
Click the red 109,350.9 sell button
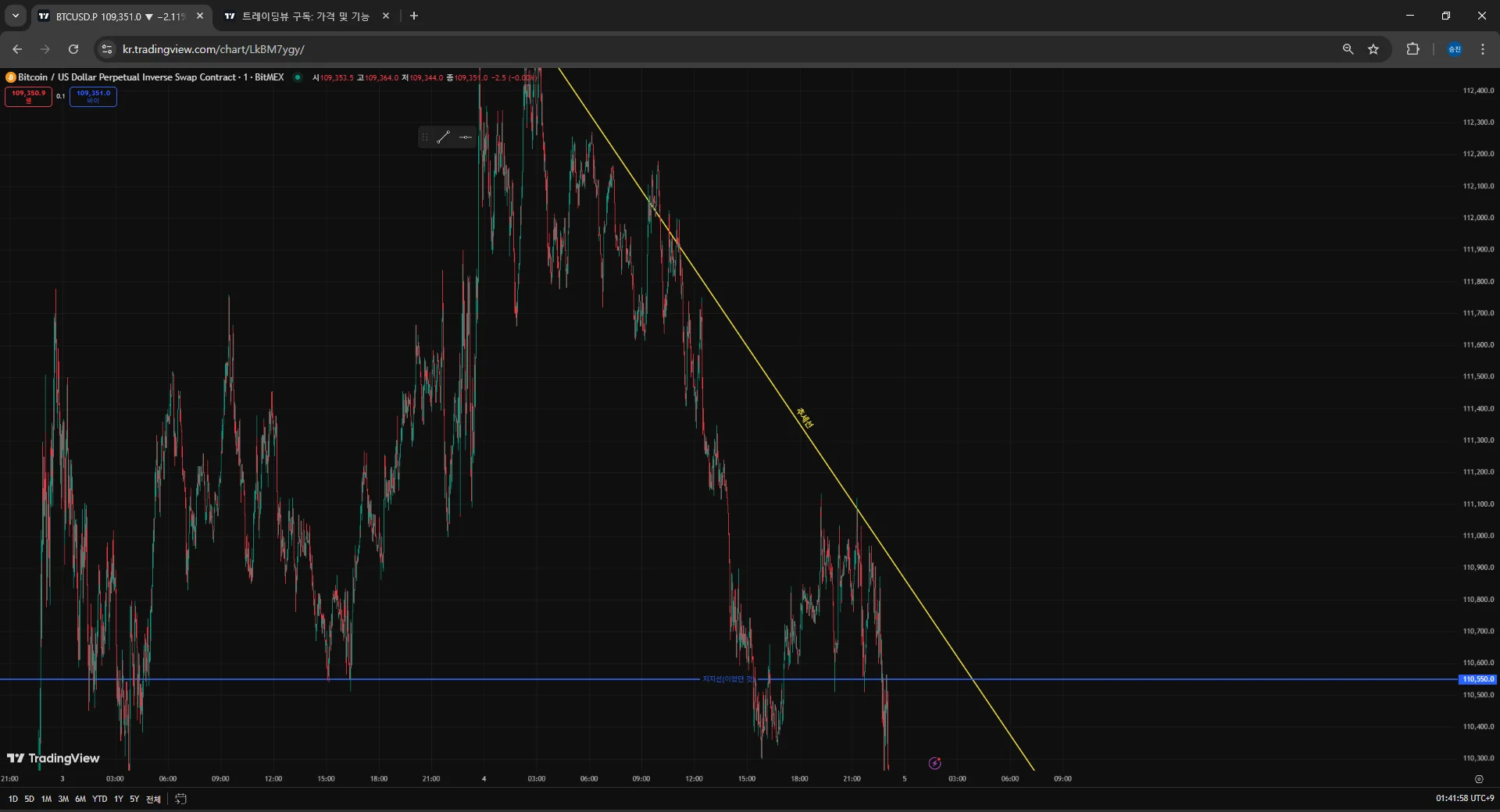pos(28,96)
